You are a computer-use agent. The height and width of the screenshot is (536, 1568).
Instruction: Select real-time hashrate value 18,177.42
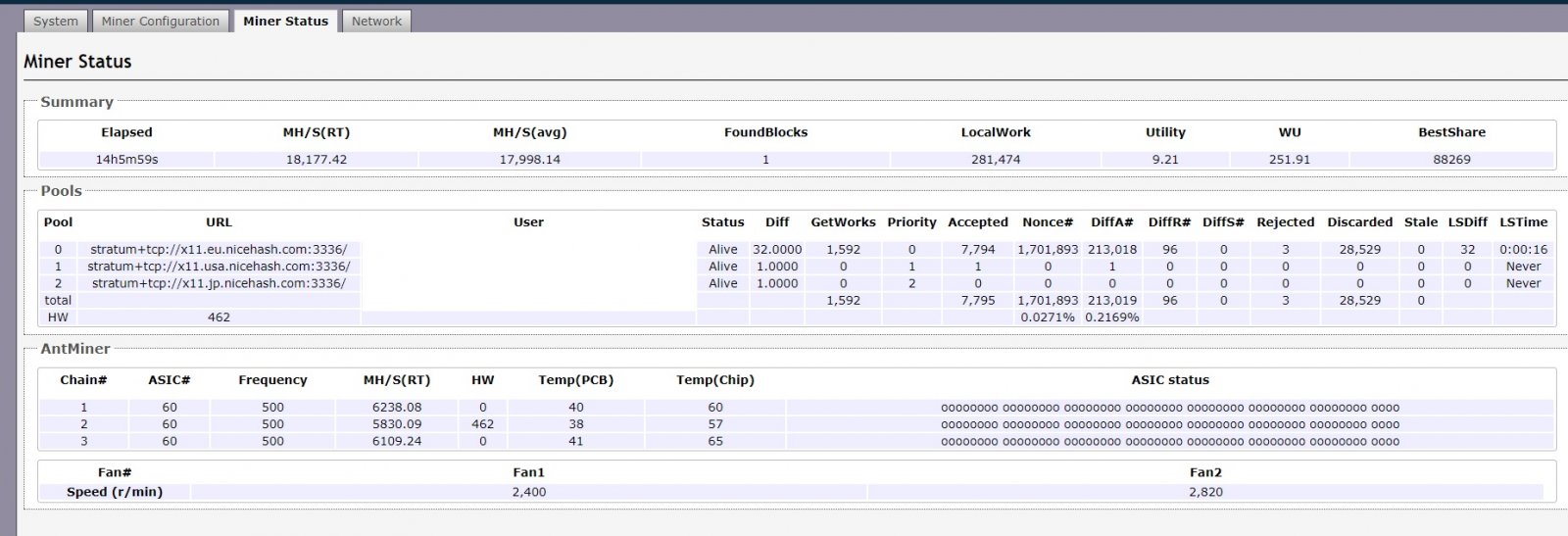[x=316, y=159]
